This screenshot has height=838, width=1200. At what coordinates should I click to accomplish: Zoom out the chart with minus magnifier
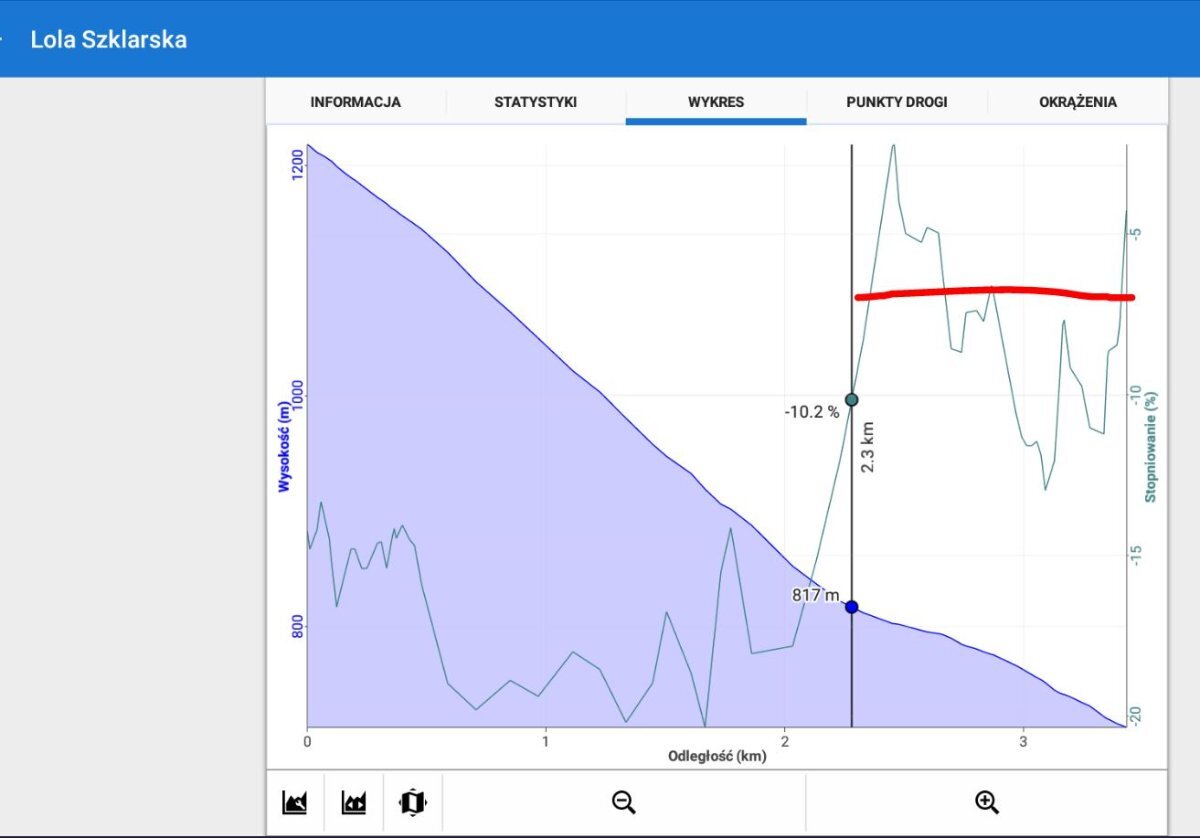pos(624,802)
